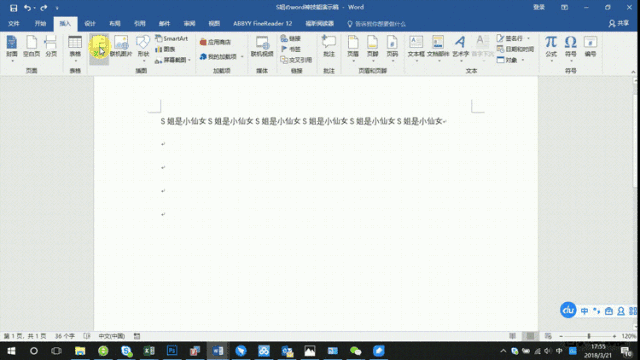Open the app store (应用商店)
This screenshot has height=360, width=640.
point(216,42)
